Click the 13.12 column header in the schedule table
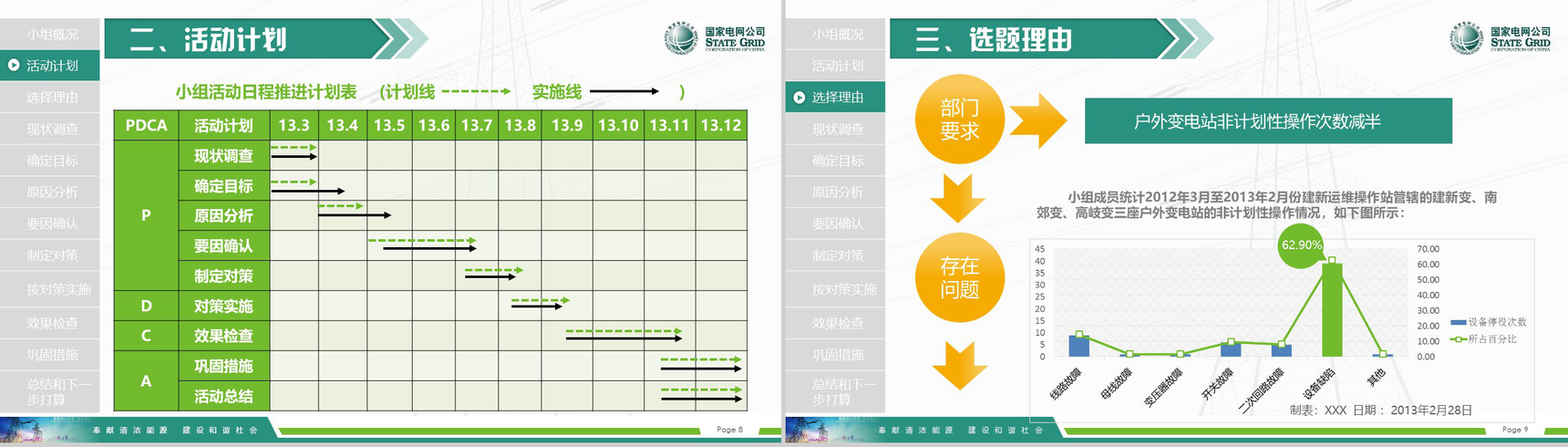The image size is (1568, 447). click(x=721, y=125)
